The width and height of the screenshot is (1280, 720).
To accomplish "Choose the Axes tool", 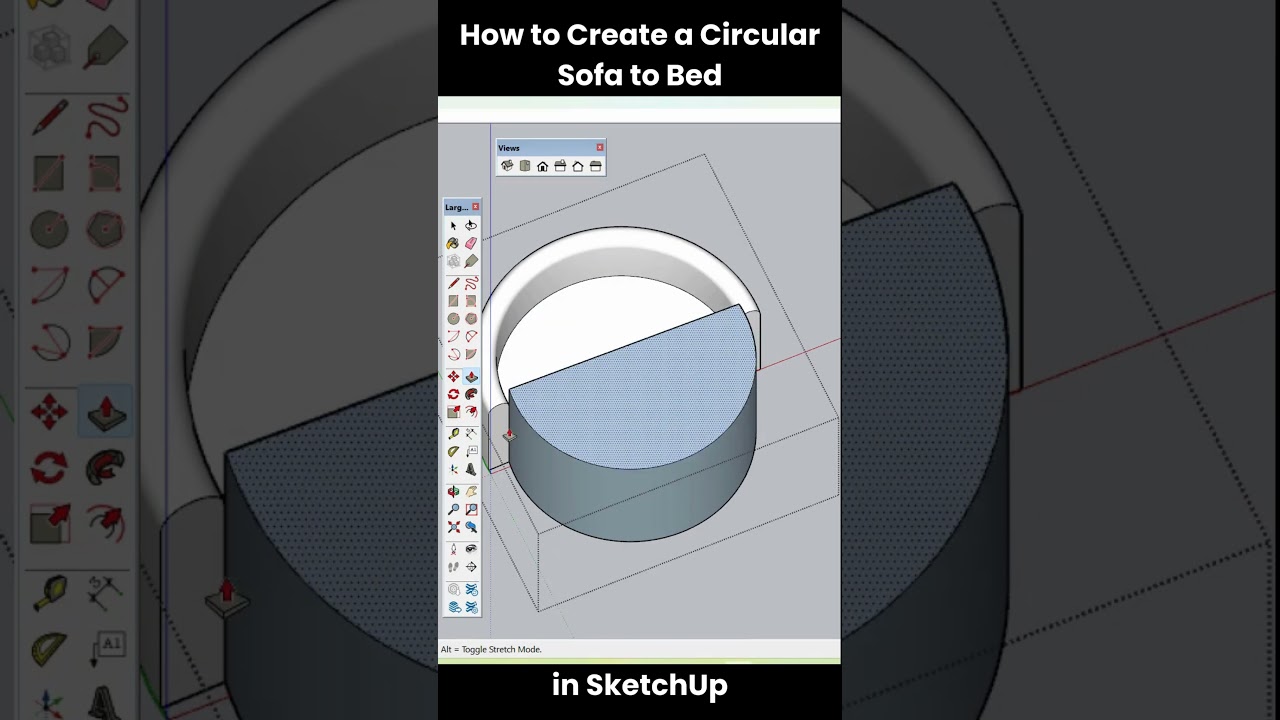I will pyautogui.click(x=453, y=469).
